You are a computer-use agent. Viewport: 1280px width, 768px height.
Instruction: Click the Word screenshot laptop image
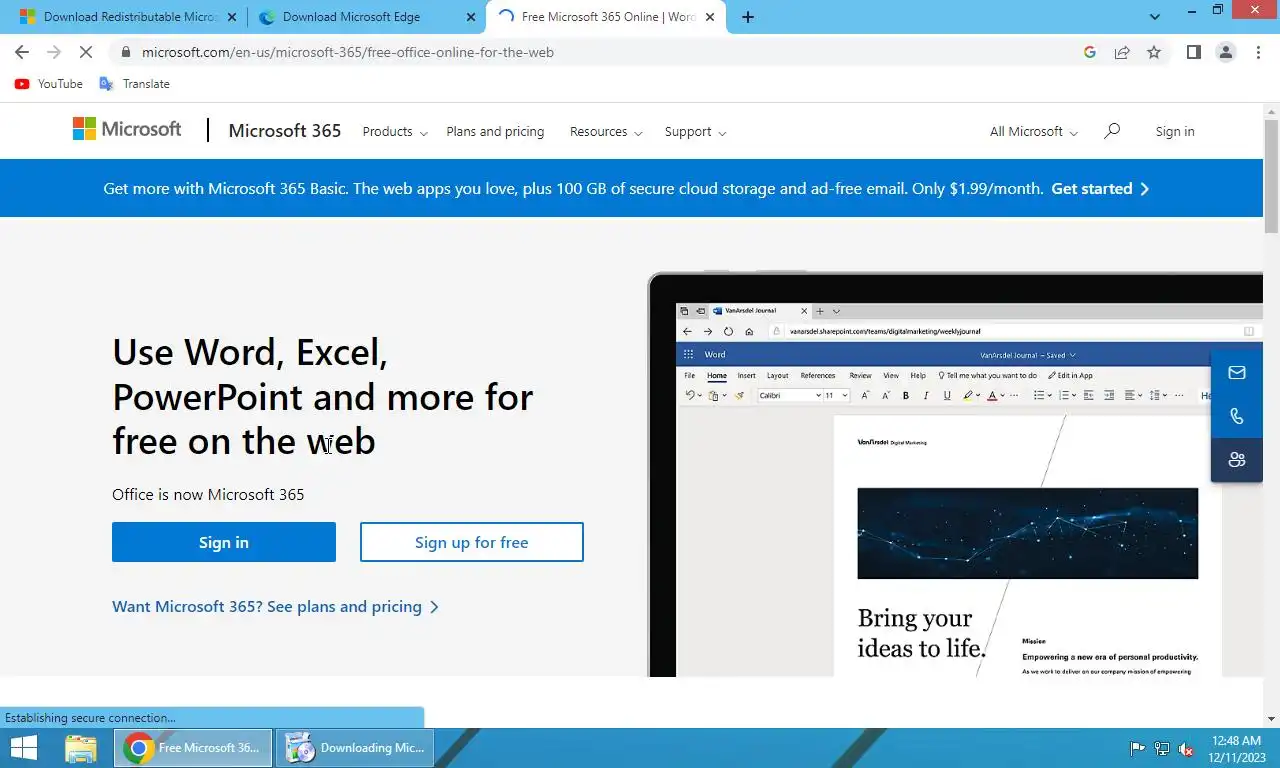pos(955,474)
